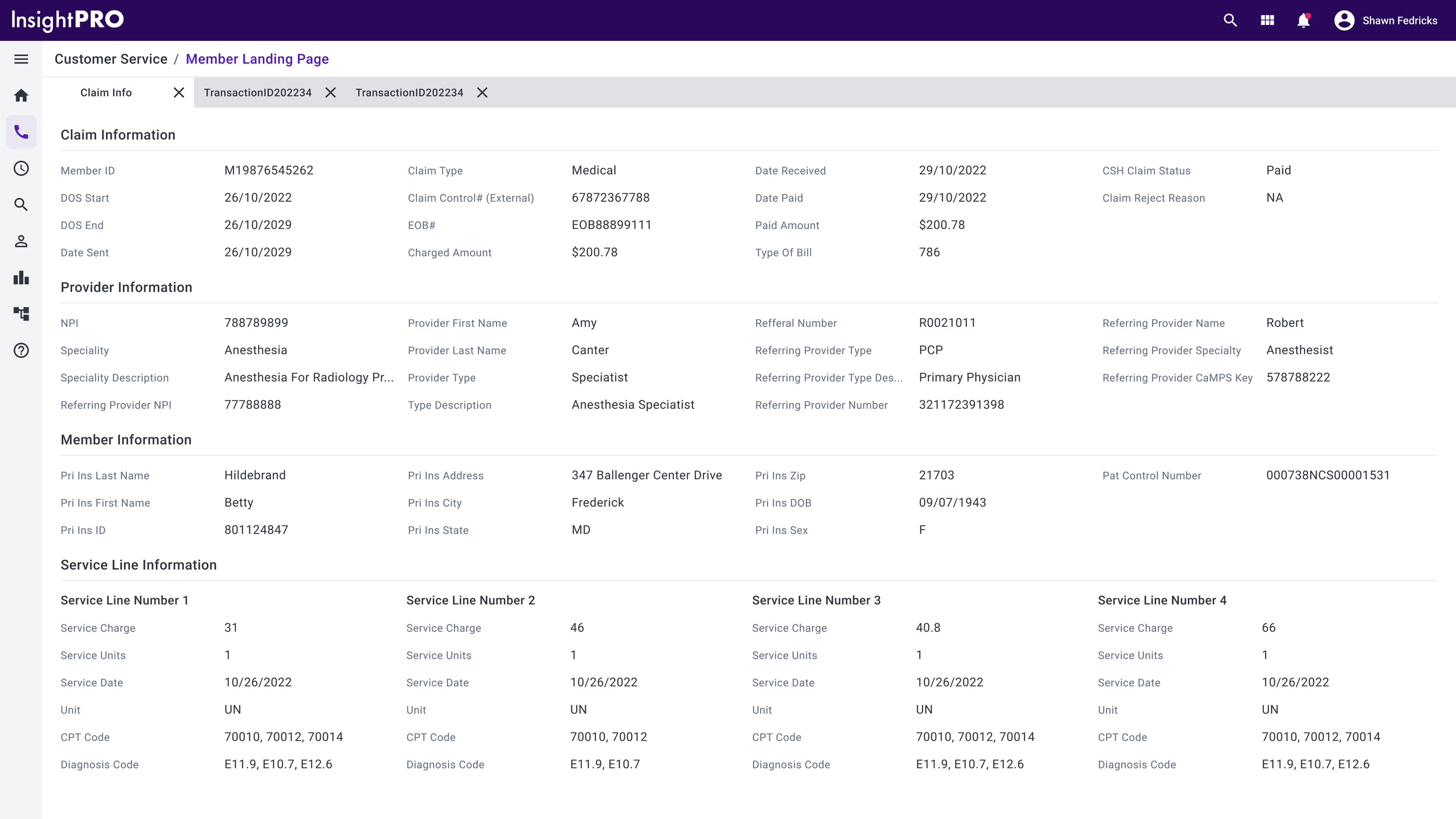Open the hamburger menu icon
This screenshot has height=819, width=1456.
[21, 59]
